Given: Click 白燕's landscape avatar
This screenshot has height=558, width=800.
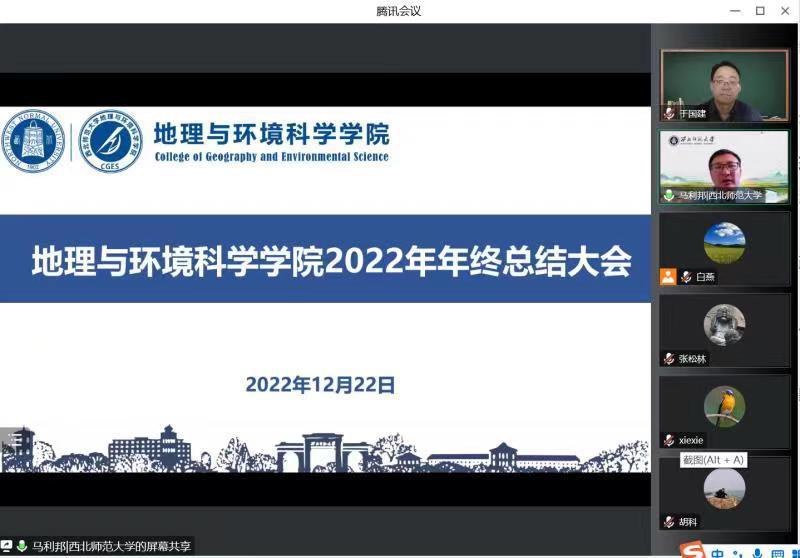Looking at the screenshot, I should coord(725,242).
